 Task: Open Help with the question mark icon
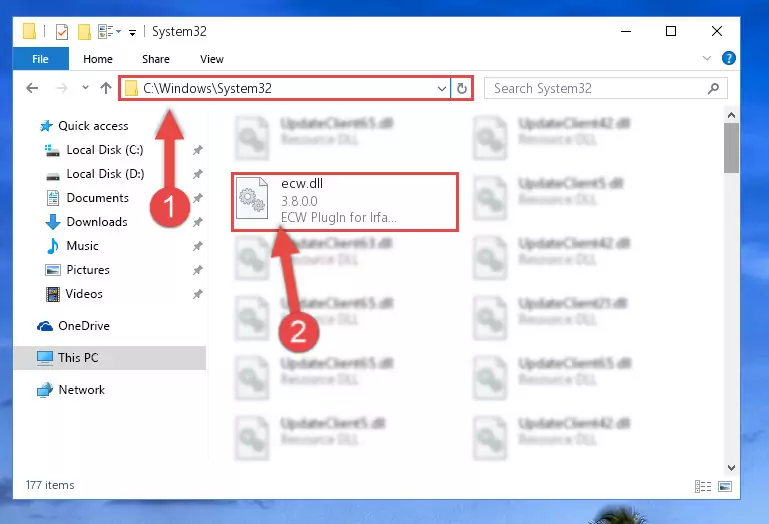click(x=728, y=58)
